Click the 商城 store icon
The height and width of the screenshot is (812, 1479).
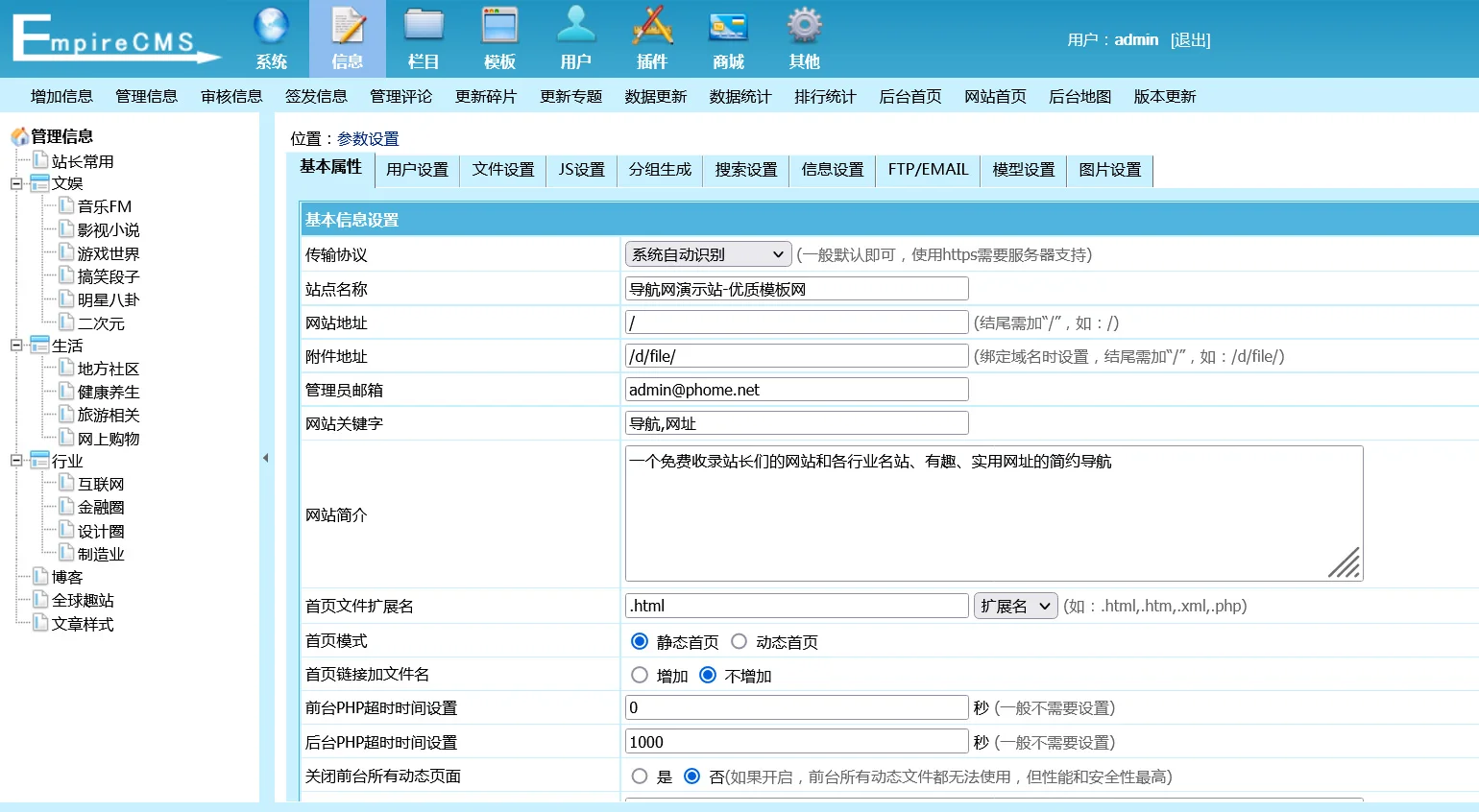728,27
